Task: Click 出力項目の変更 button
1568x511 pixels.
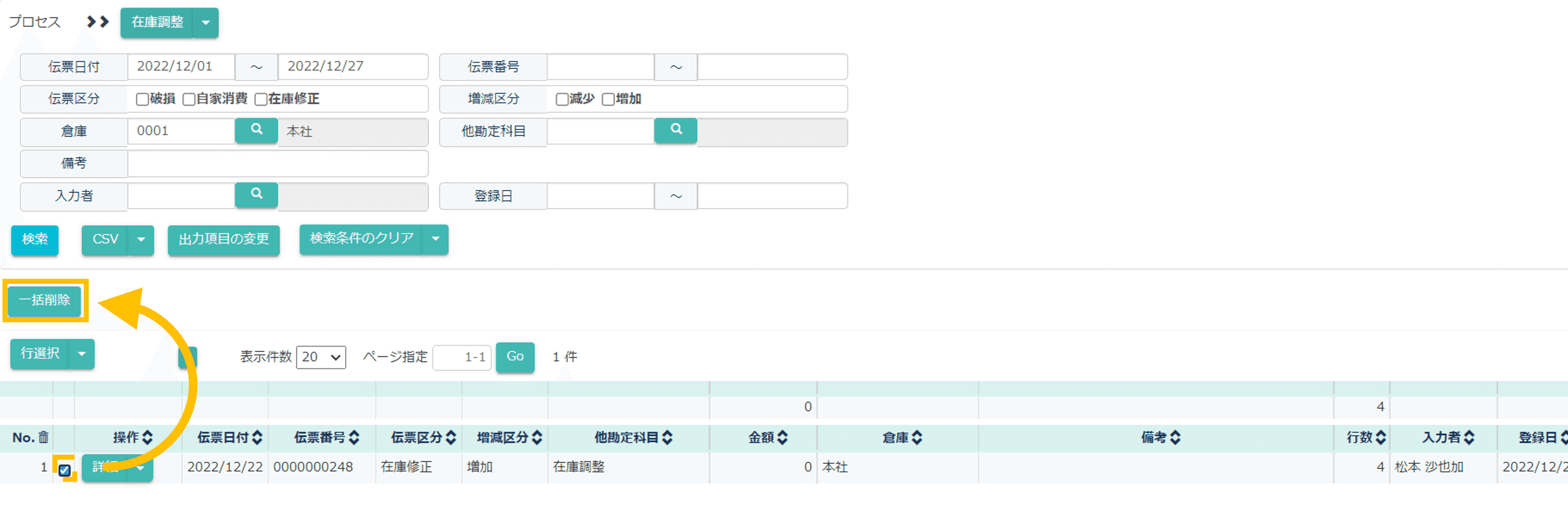Action: tap(223, 240)
